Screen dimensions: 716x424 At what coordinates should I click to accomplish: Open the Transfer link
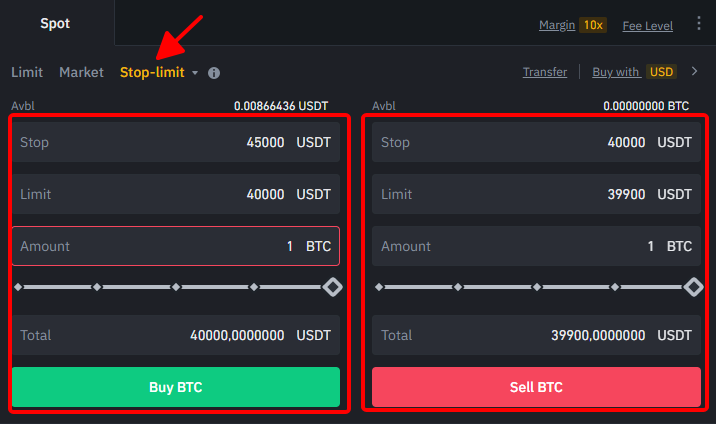[x=545, y=72]
